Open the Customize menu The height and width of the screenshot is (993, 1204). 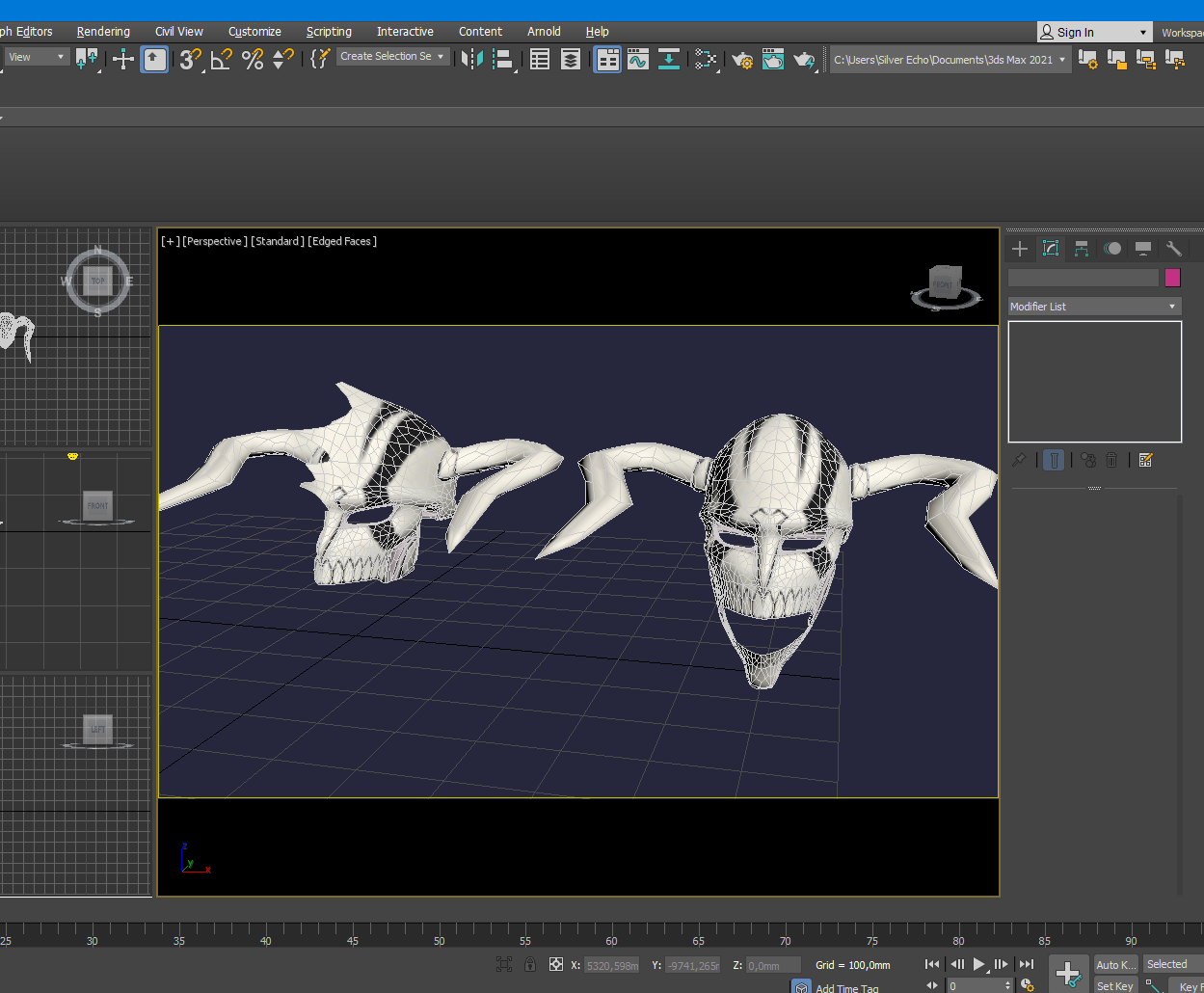click(x=254, y=32)
